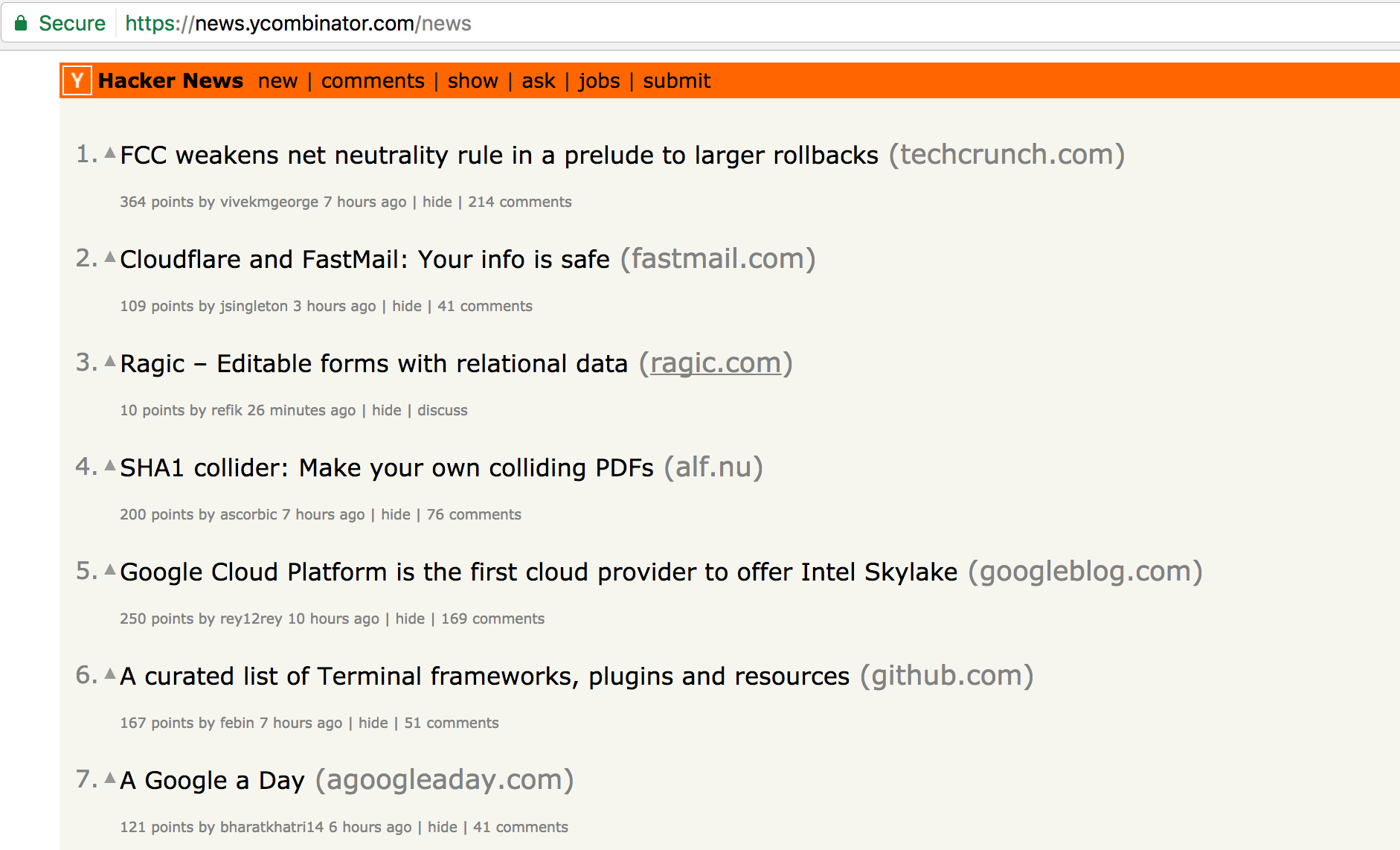Click discuss on the Ragic story
1400x850 pixels.
coord(443,410)
